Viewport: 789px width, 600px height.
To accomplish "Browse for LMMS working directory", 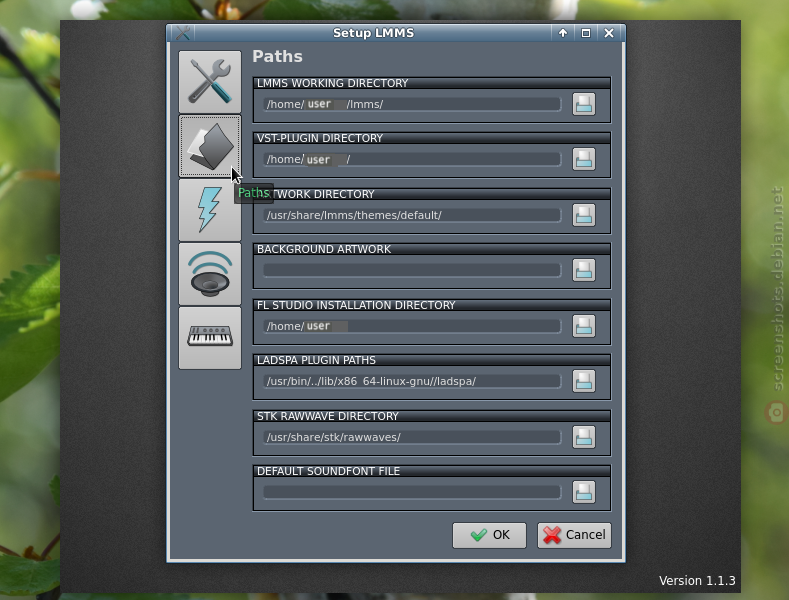I will point(584,104).
